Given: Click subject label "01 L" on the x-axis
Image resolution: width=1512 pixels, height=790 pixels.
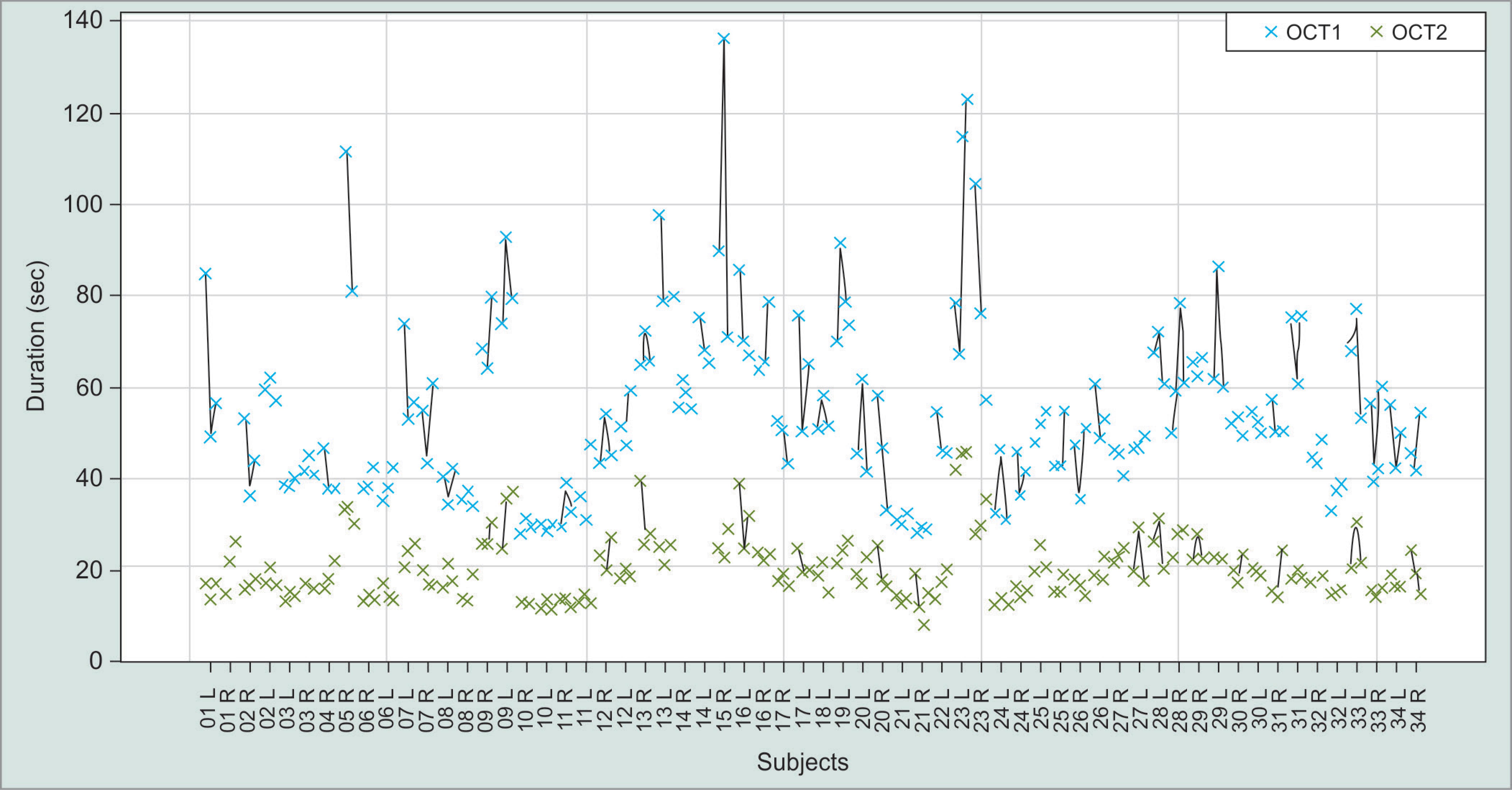Looking at the screenshot, I should [x=208, y=708].
